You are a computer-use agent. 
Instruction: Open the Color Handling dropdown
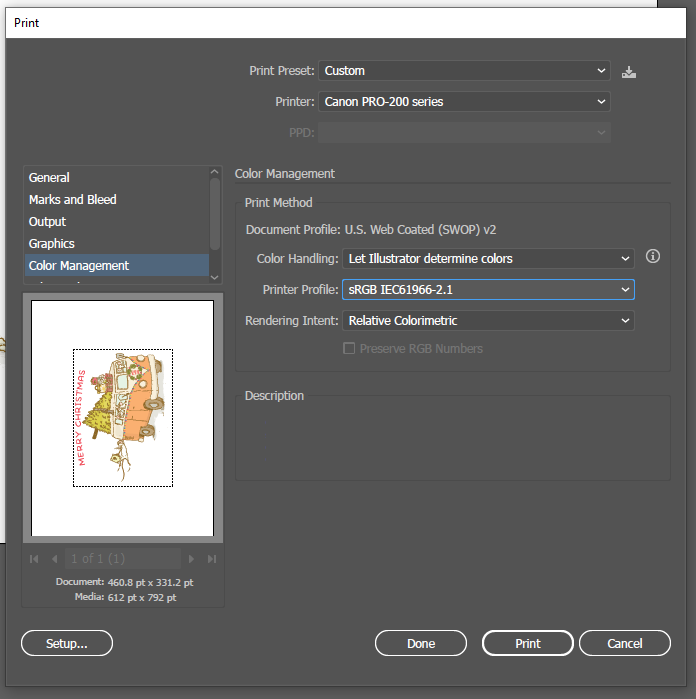(x=488, y=259)
